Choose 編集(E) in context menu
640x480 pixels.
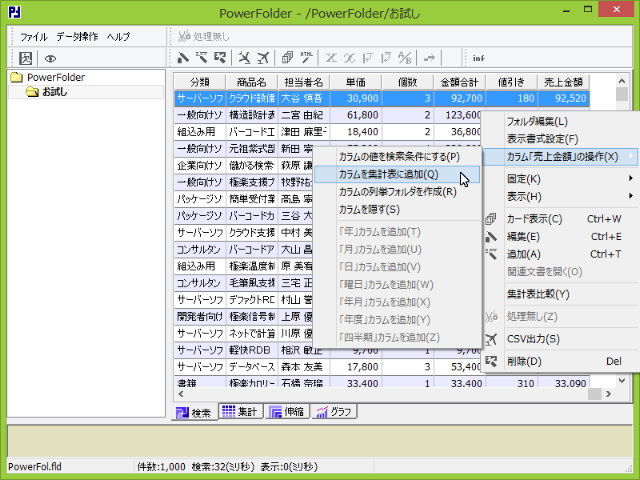point(561,237)
